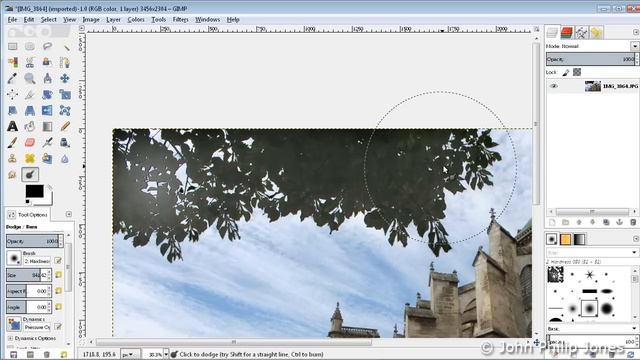
Task: Expand the Dynamics Options section
Action: click(10, 338)
